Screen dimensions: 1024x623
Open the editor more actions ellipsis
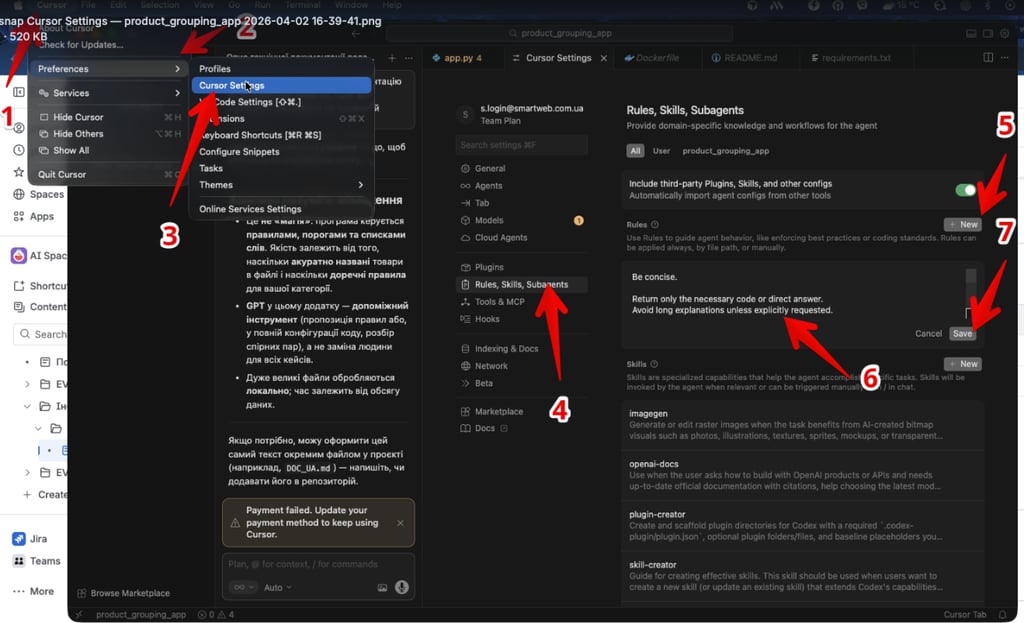click(1004, 57)
